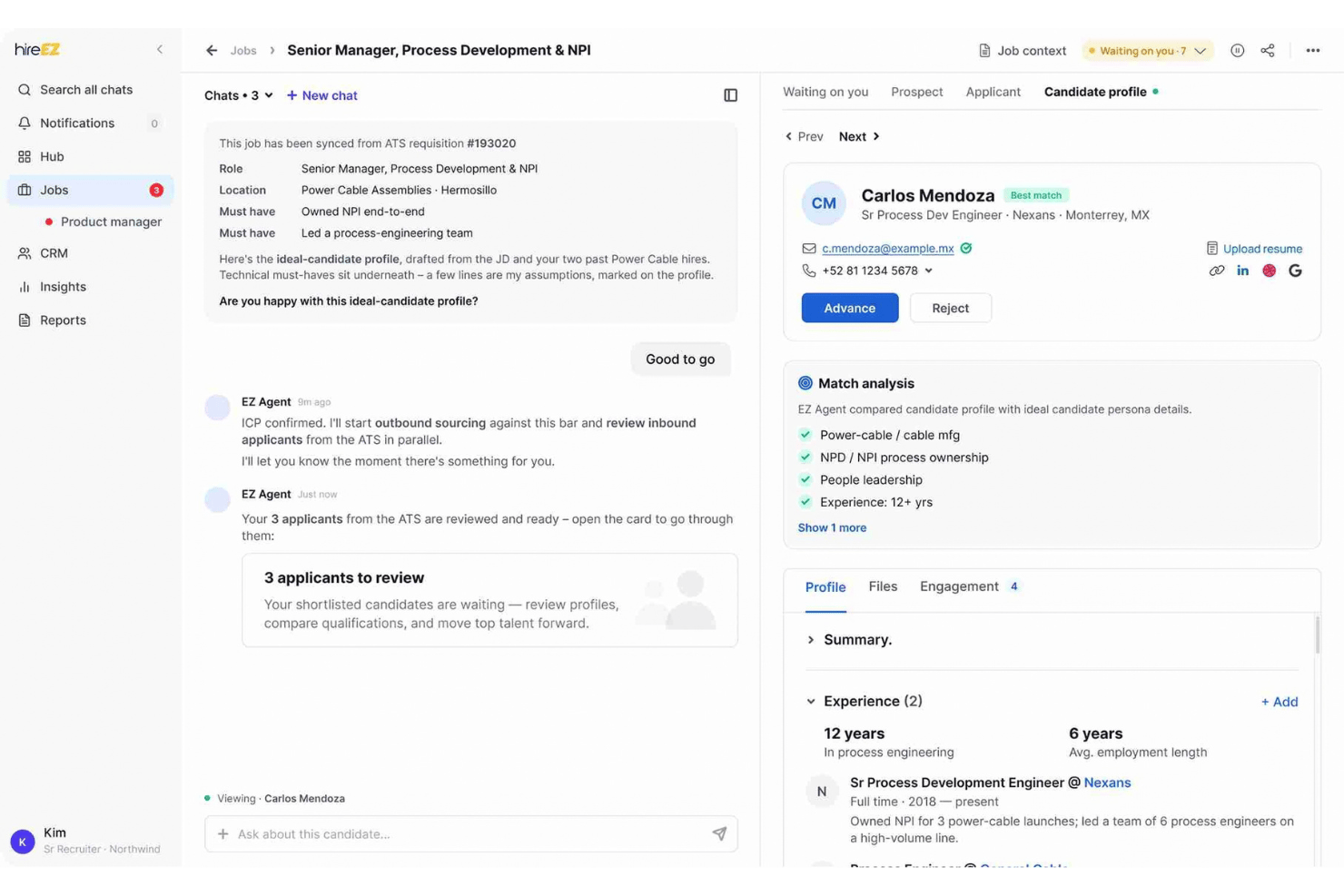
Task: Click the send message icon
Action: pyautogui.click(x=719, y=833)
